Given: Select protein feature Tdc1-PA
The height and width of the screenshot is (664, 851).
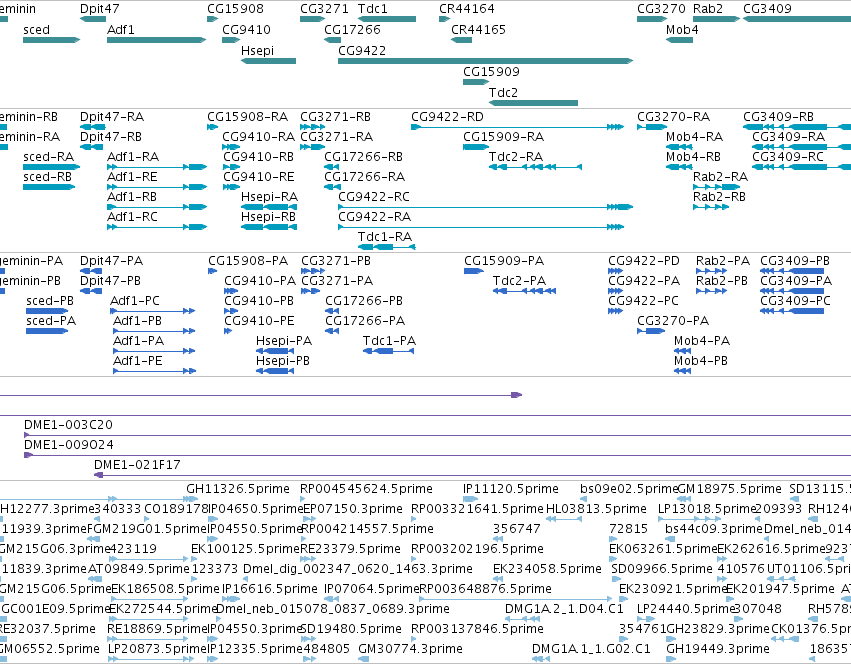Looking at the screenshot, I should [389, 351].
